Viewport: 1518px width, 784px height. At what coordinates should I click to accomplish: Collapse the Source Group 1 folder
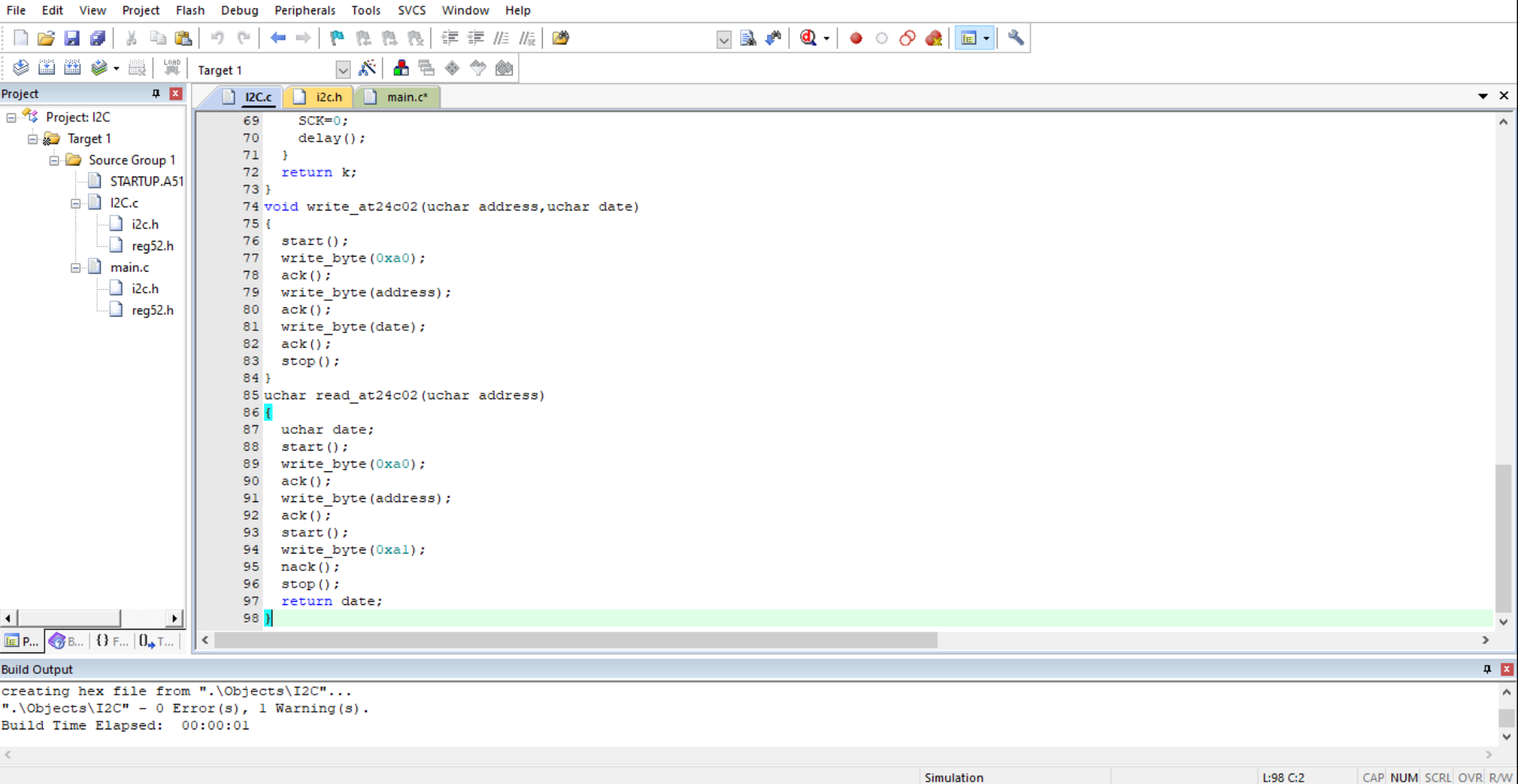click(x=54, y=160)
